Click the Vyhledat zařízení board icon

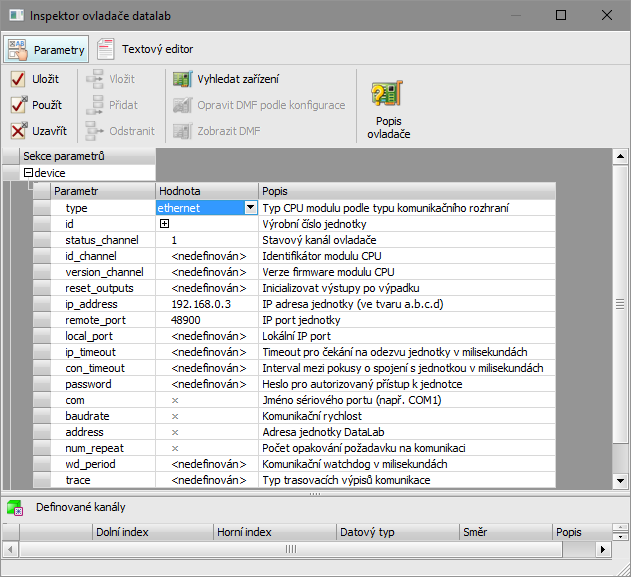183,79
